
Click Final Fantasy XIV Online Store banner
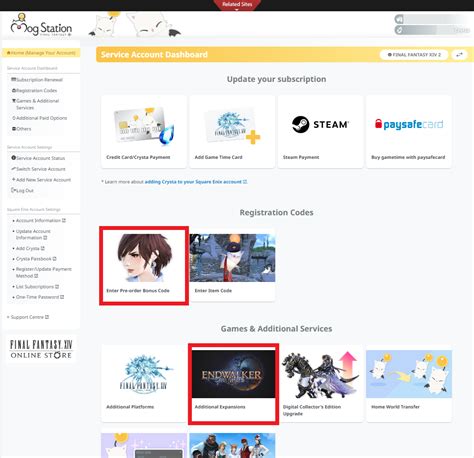[41, 349]
